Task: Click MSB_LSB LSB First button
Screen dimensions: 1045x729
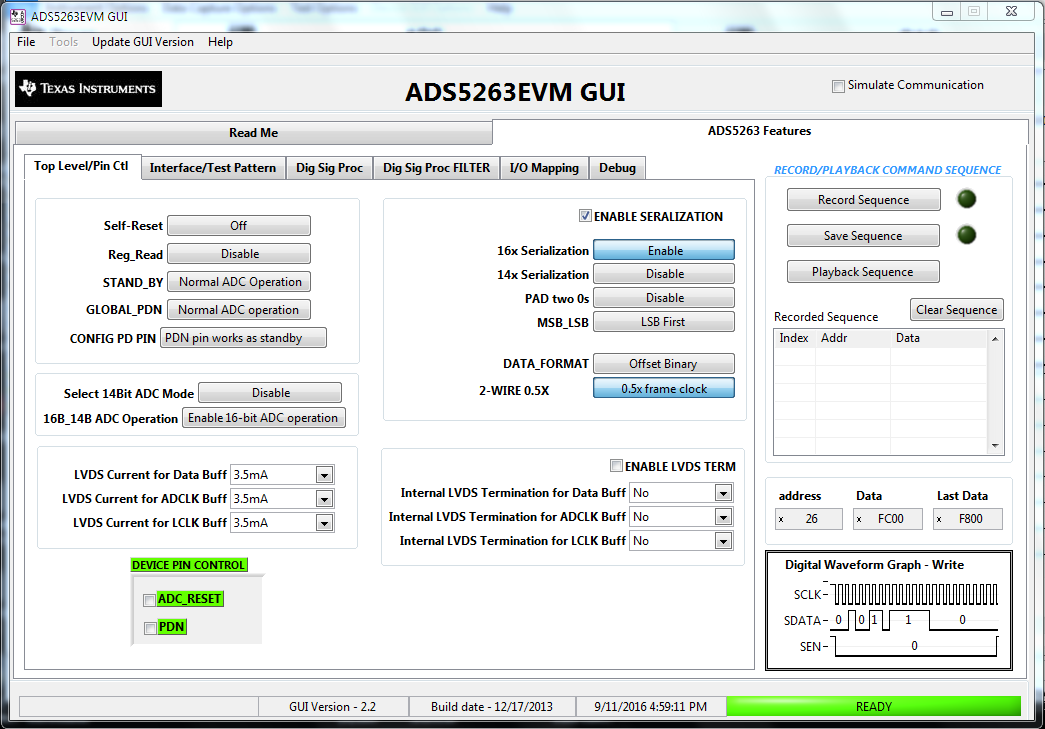Action: point(664,322)
